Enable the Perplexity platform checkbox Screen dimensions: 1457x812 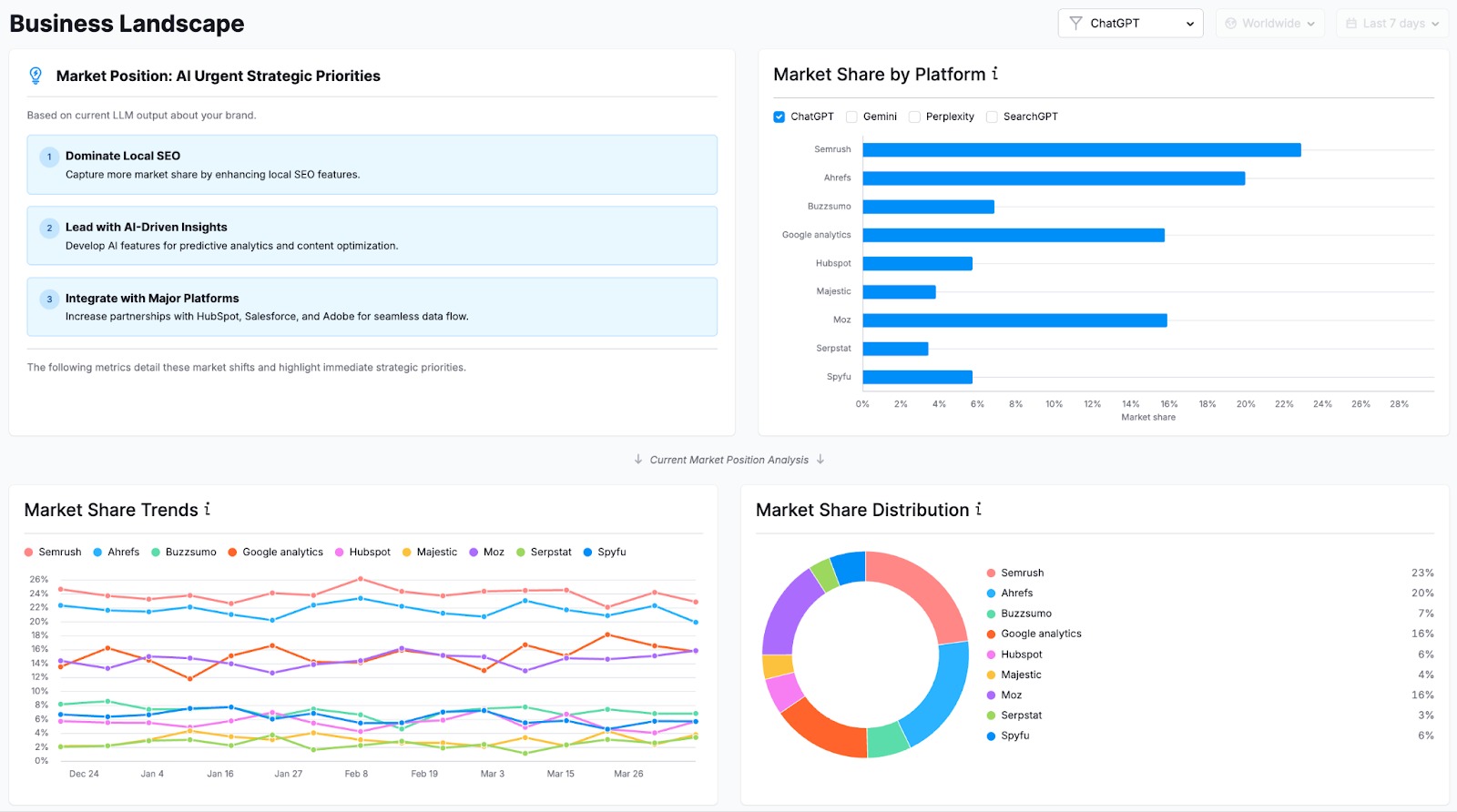tap(914, 117)
